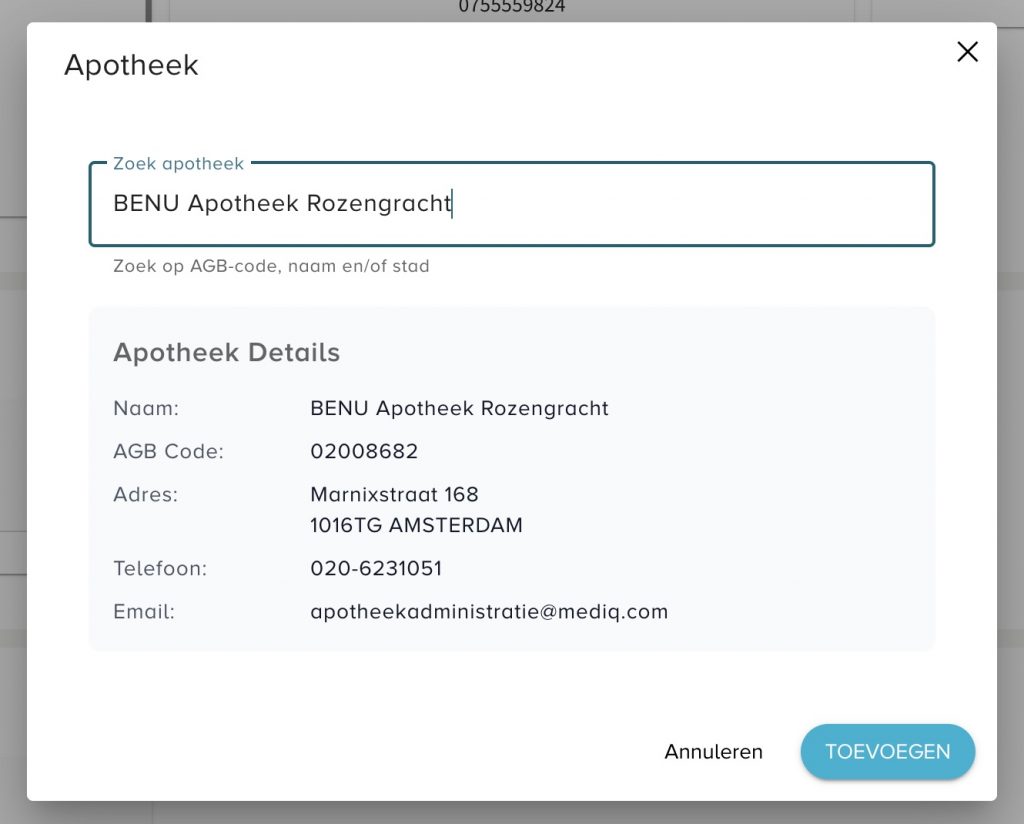Select the AGB code 02008682

click(x=364, y=452)
